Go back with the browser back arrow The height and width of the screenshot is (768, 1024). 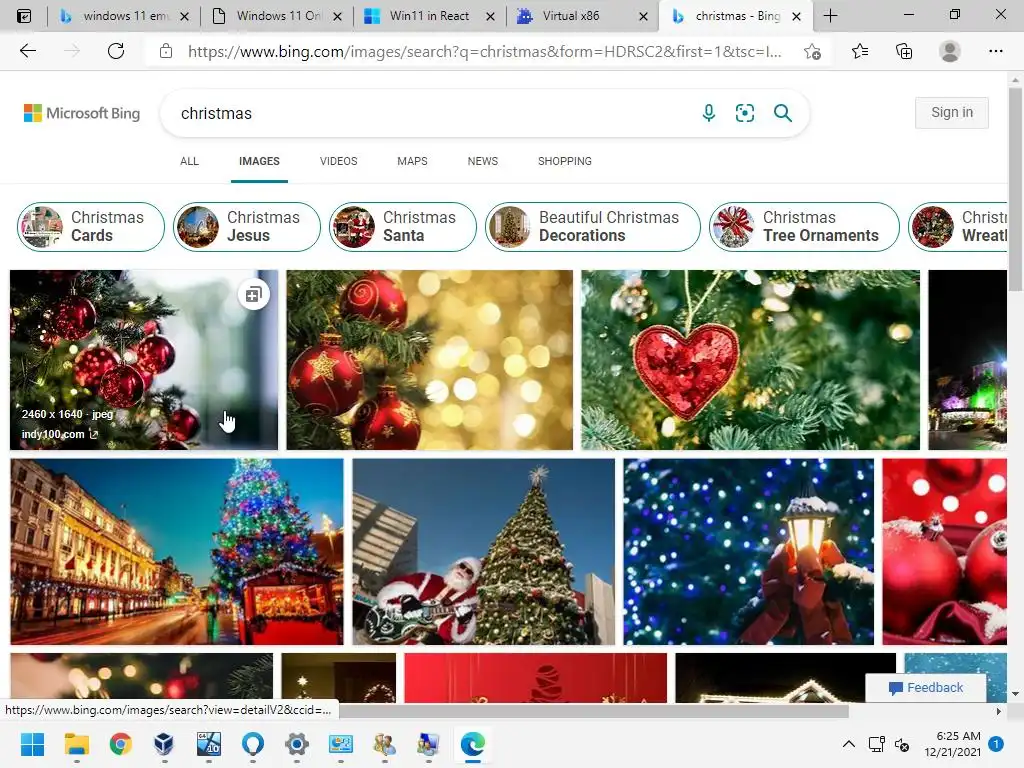coord(27,51)
